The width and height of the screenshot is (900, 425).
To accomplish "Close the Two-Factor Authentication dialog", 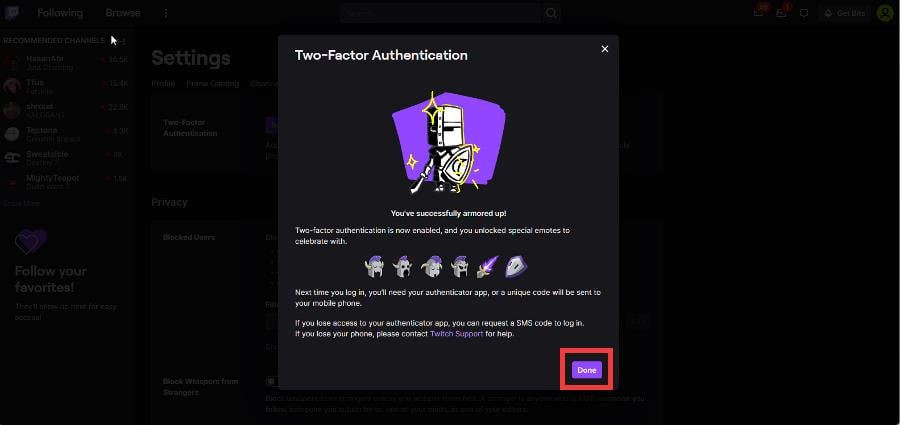I will coord(604,49).
